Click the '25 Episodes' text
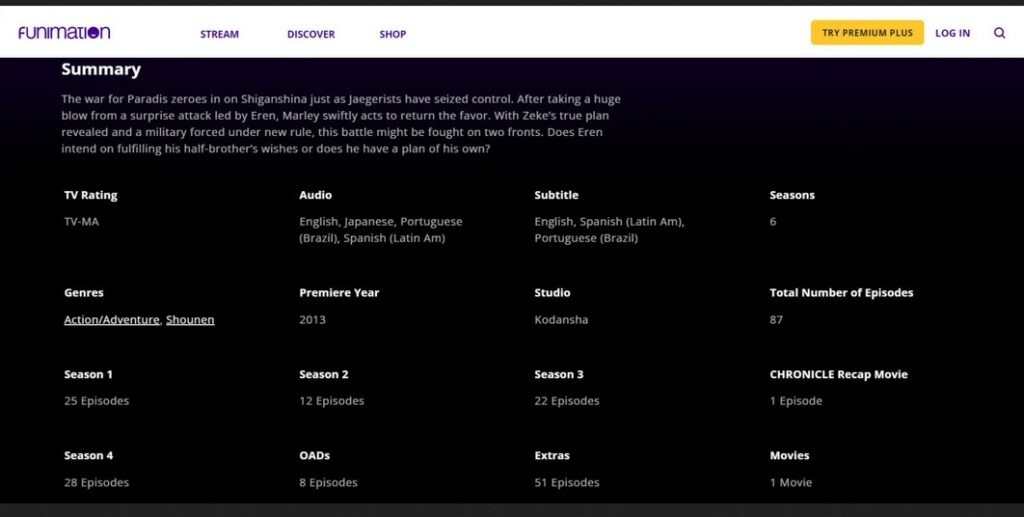This screenshot has height=517, width=1024. pyautogui.click(x=97, y=401)
